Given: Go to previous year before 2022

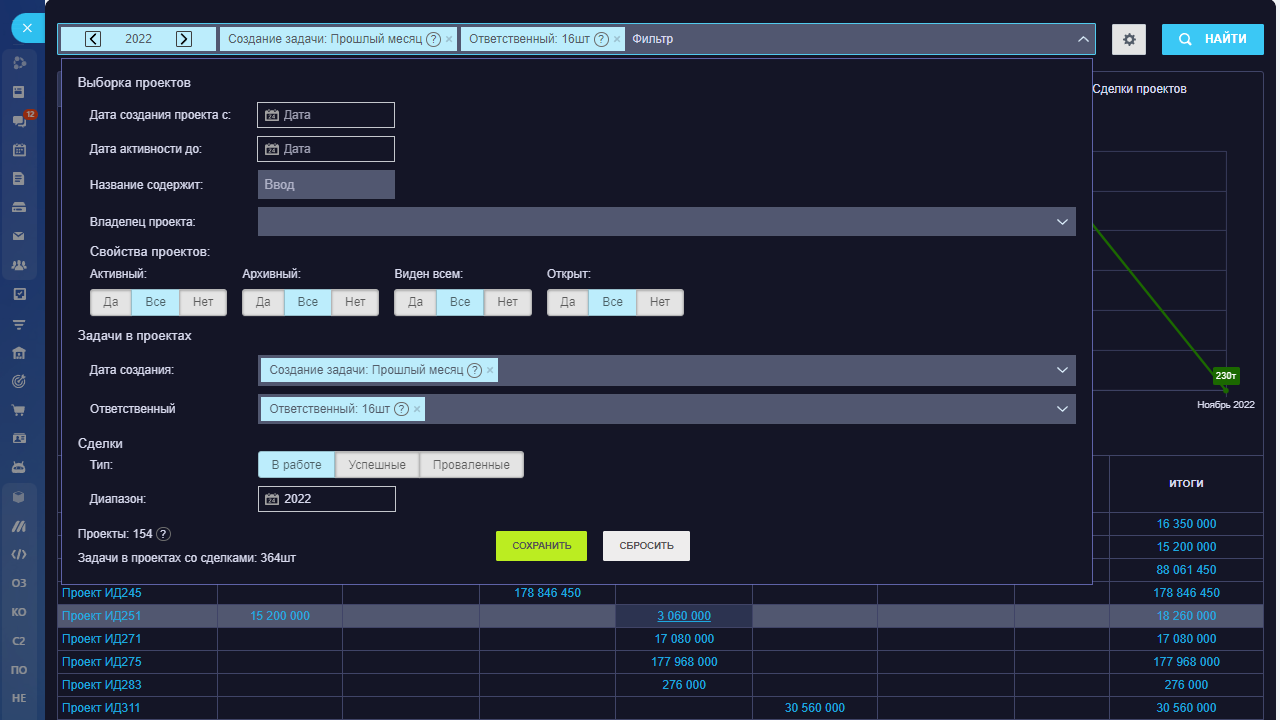Looking at the screenshot, I should [93, 39].
